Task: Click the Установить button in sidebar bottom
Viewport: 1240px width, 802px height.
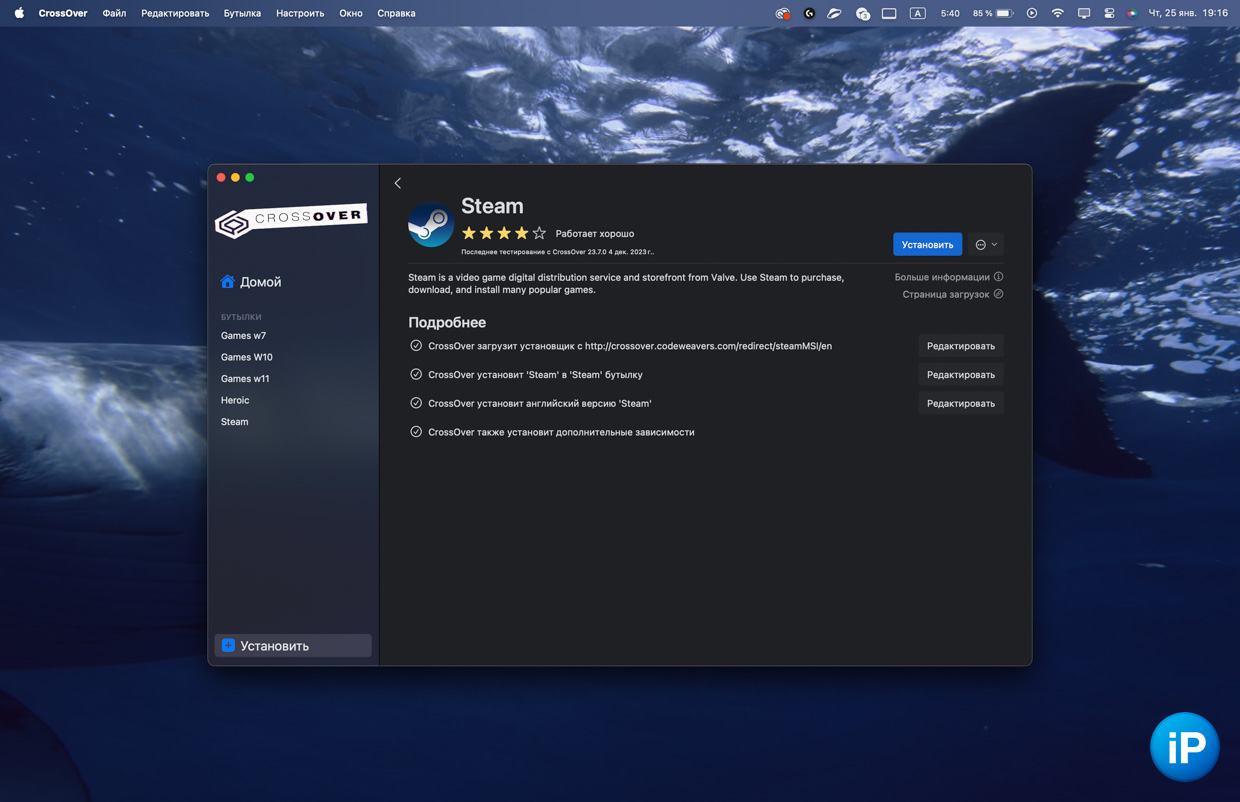Action: pos(293,646)
